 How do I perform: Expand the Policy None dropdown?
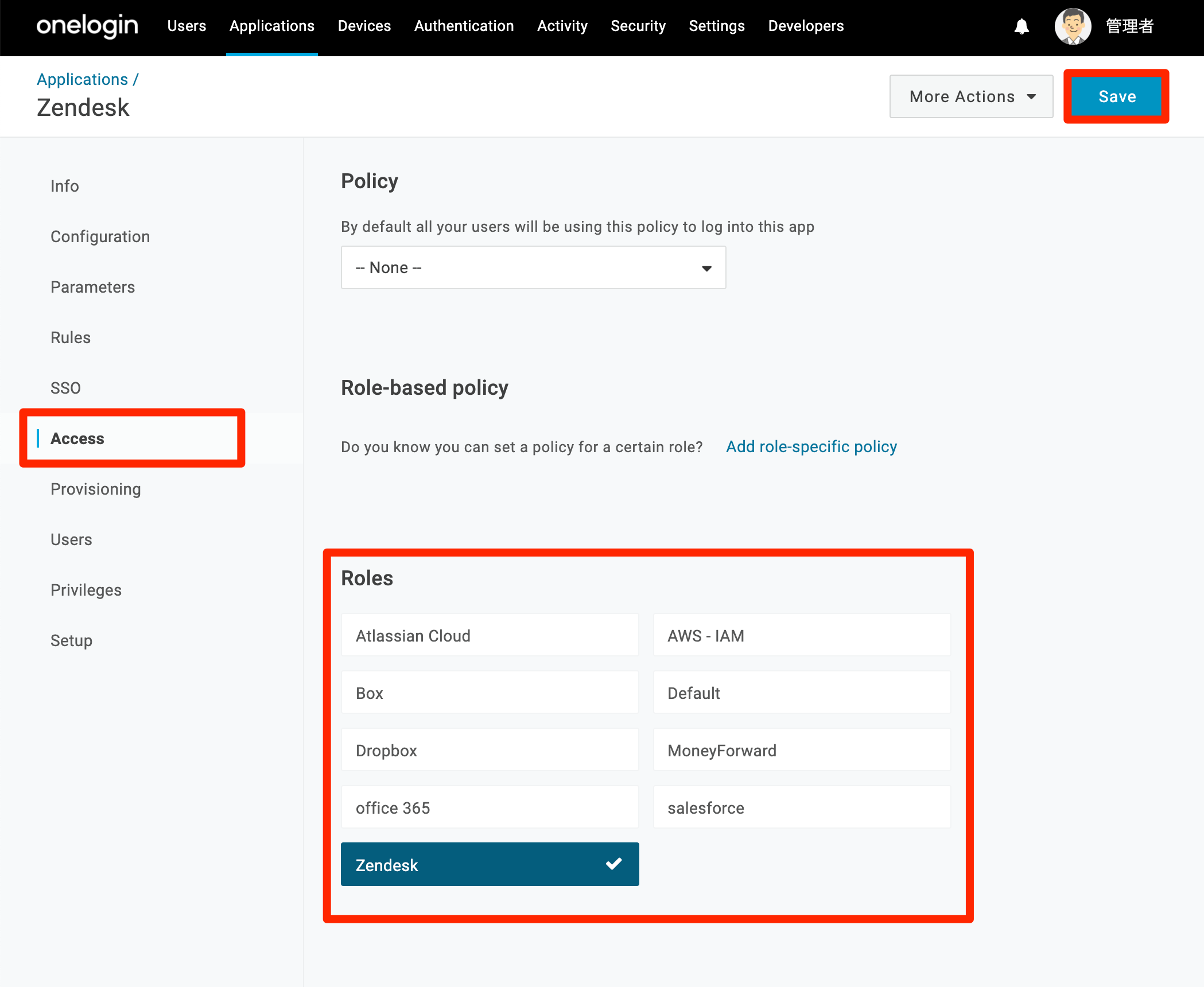tap(533, 267)
